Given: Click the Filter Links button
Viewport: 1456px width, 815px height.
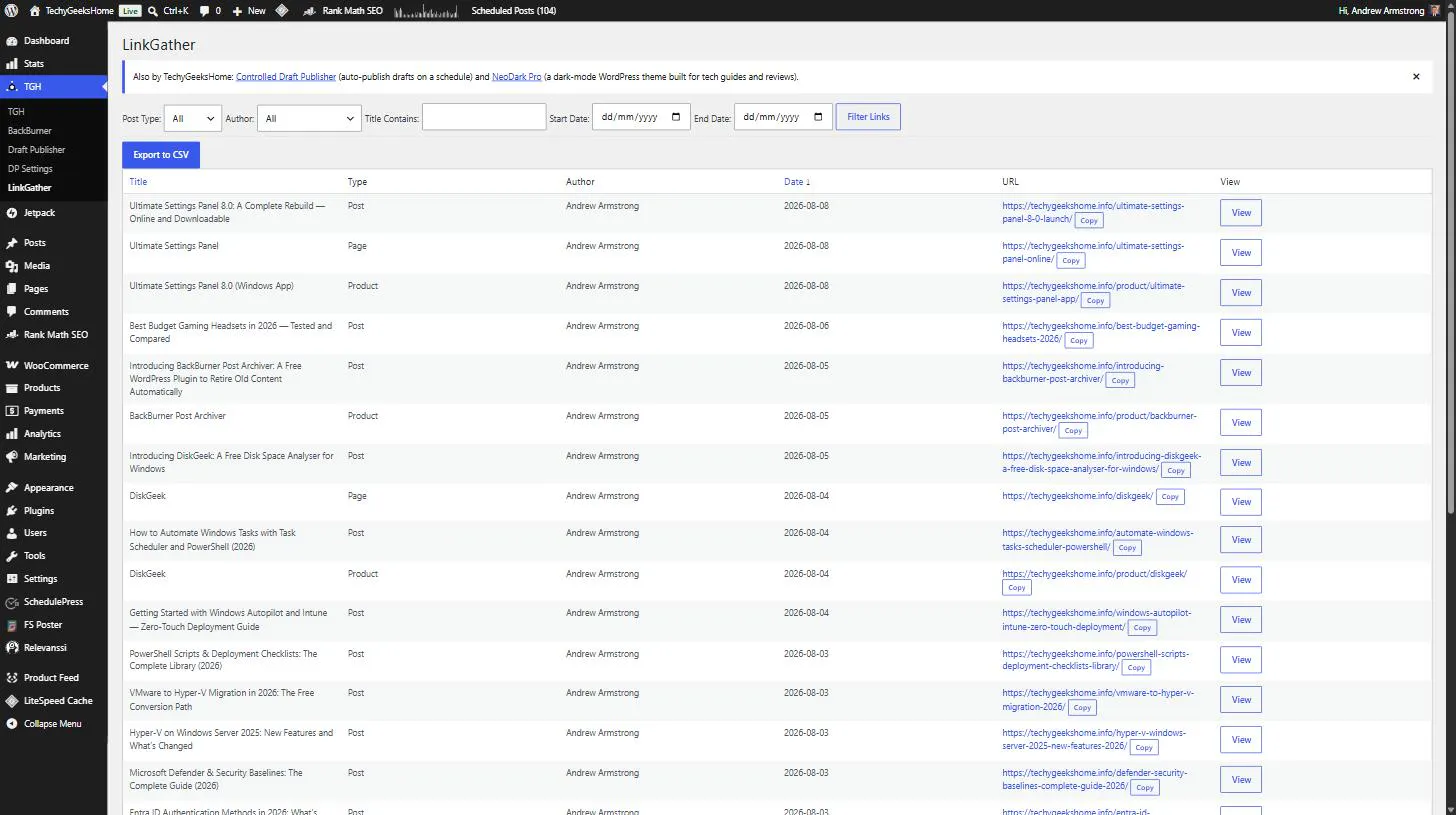Looking at the screenshot, I should pos(868,117).
